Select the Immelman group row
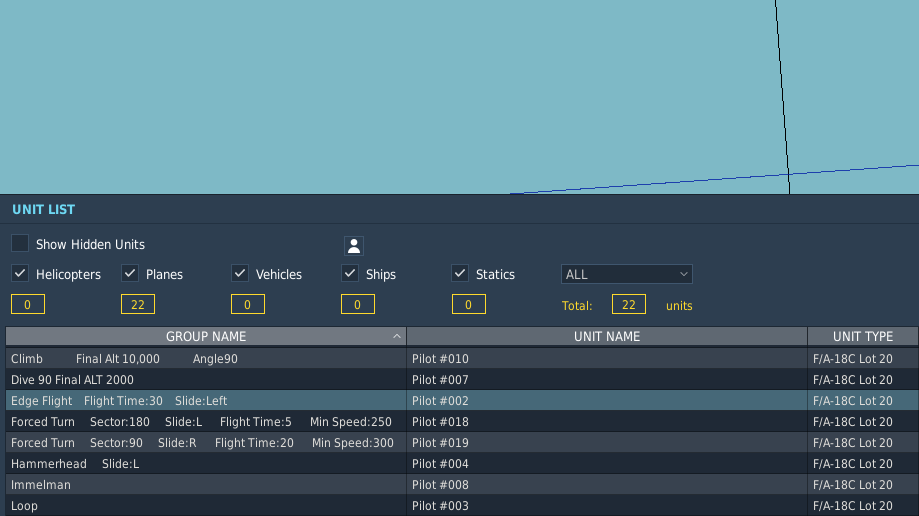The width and height of the screenshot is (919, 516). point(205,485)
